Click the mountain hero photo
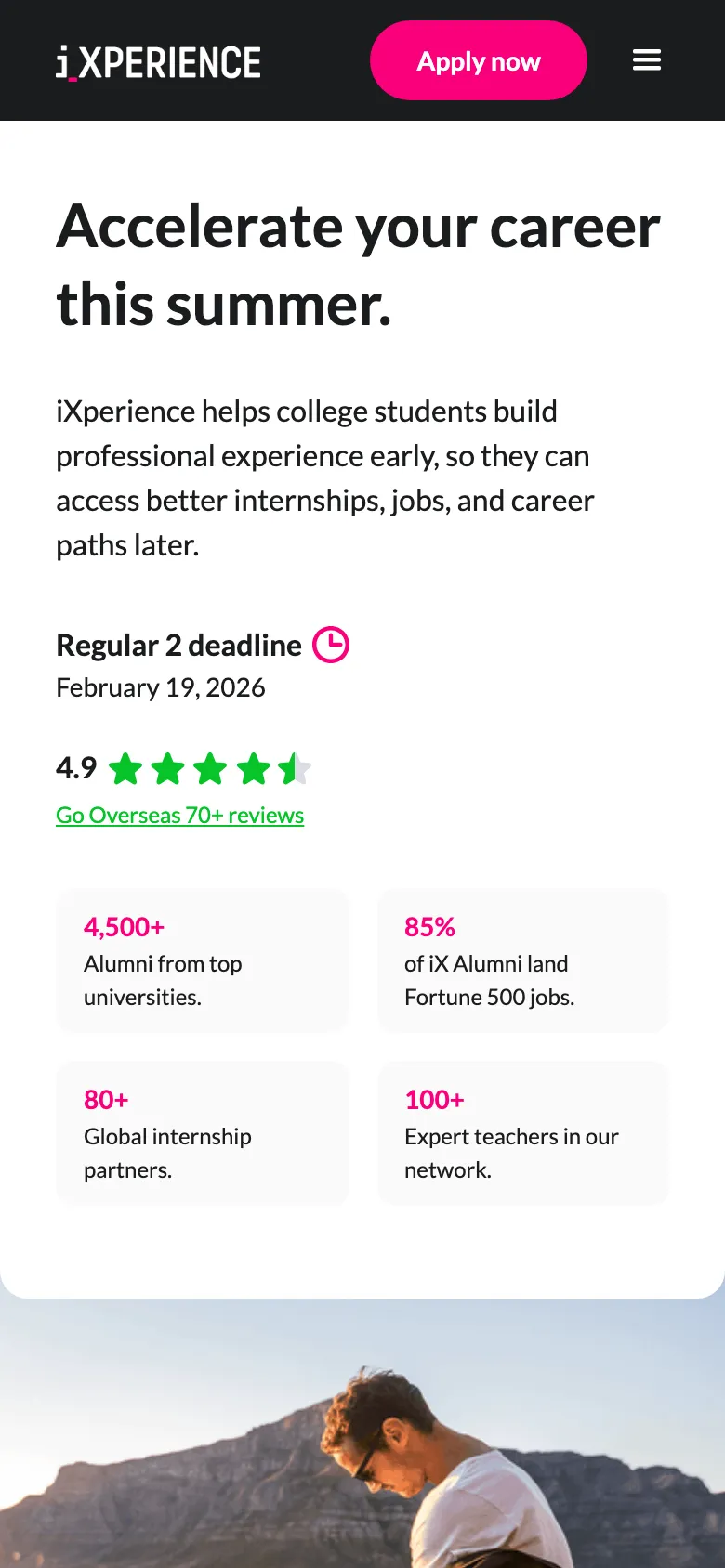This screenshot has height=1568, width=725. tap(362, 1433)
